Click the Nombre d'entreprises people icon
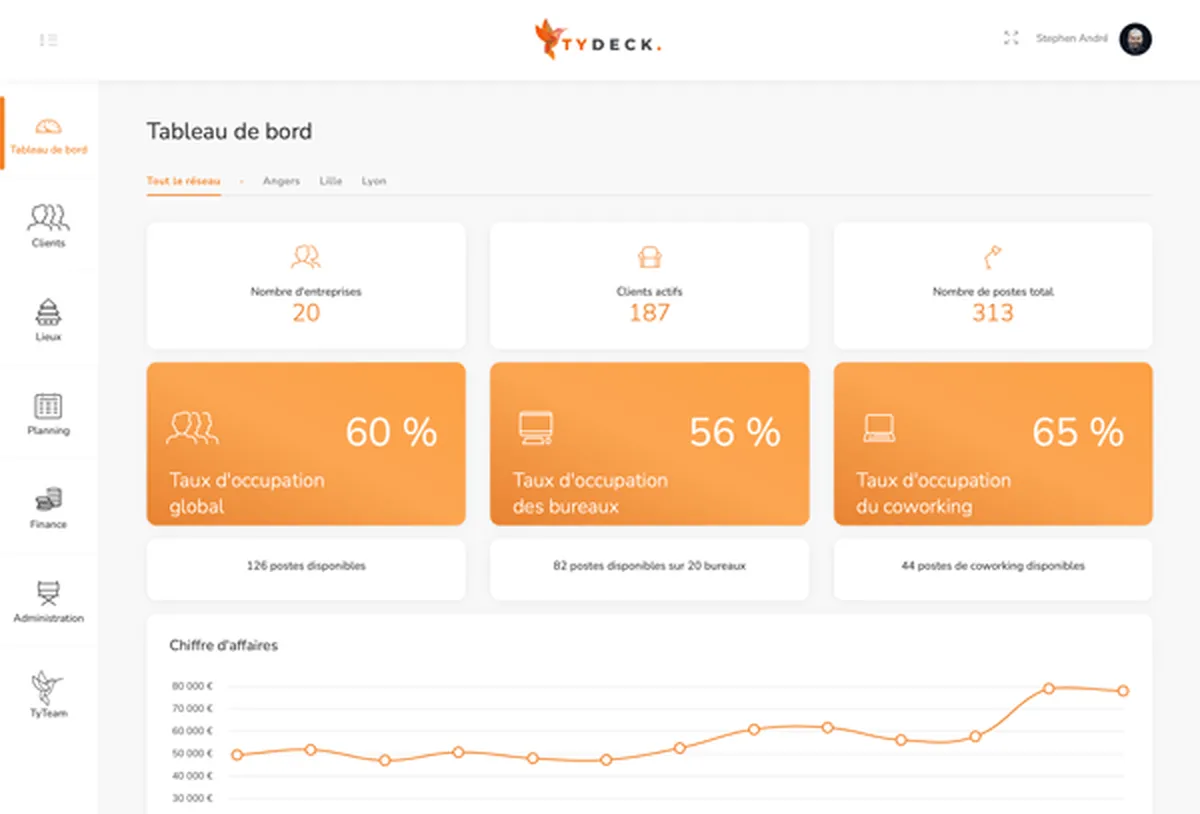 [x=306, y=256]
